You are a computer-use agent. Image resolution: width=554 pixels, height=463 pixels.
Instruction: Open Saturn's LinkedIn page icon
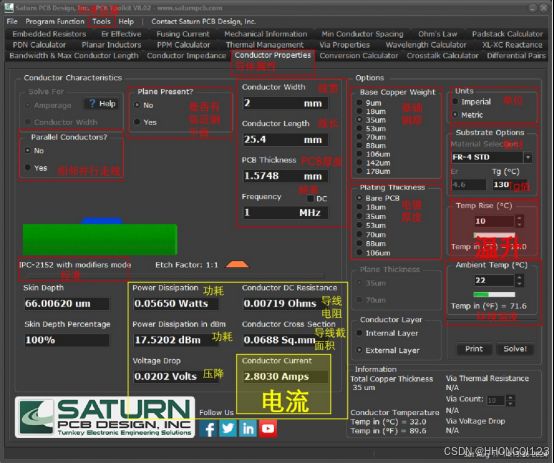coord(248,429)
